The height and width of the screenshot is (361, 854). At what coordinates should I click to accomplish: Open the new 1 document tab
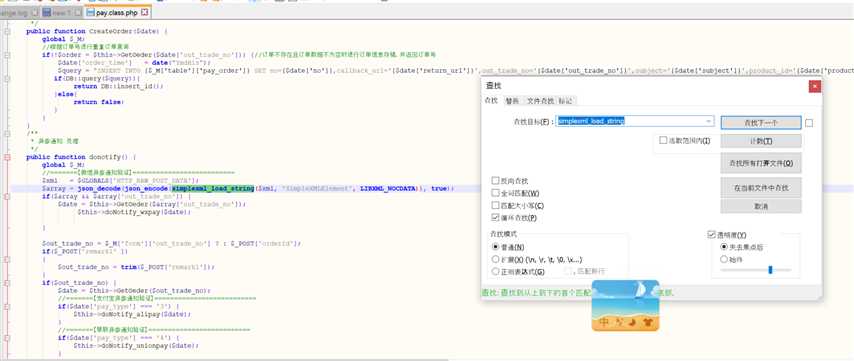point(63,12)
